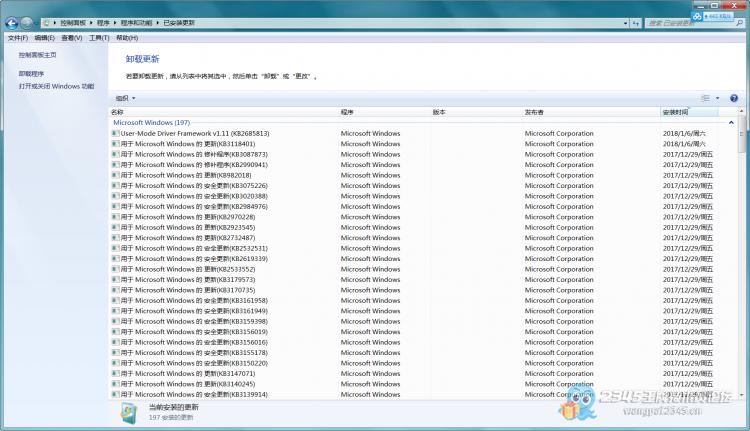
Task: Open the view options dropdown arrow
Action: (717, 98)
